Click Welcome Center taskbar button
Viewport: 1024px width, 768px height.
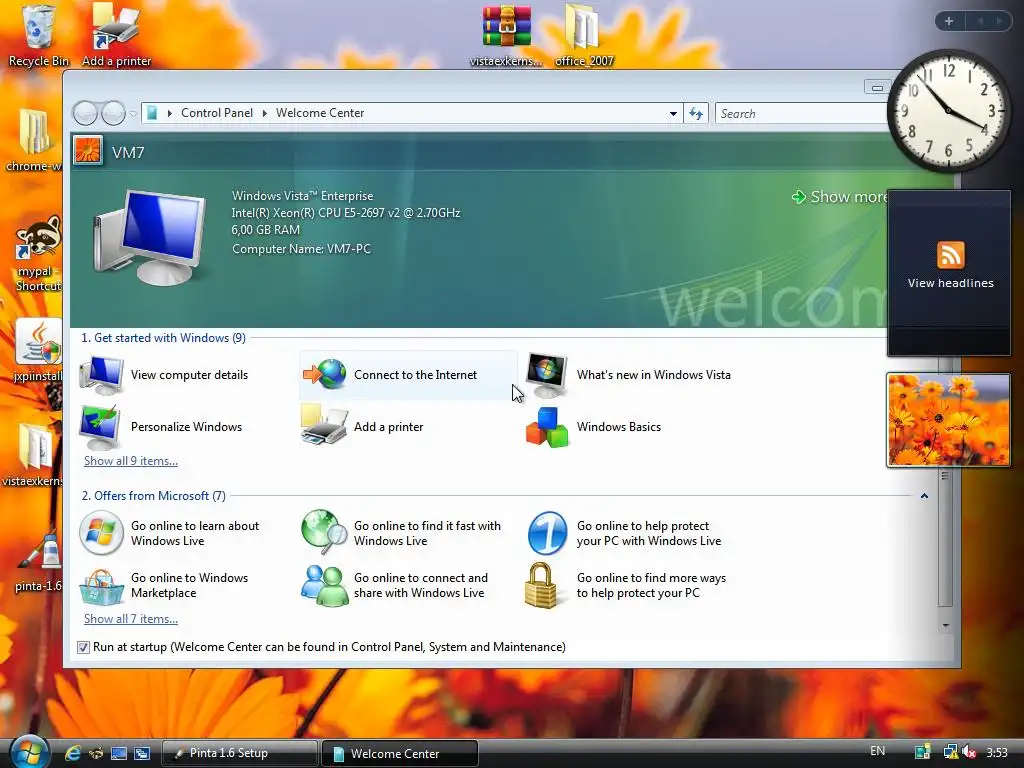(400, 753)
